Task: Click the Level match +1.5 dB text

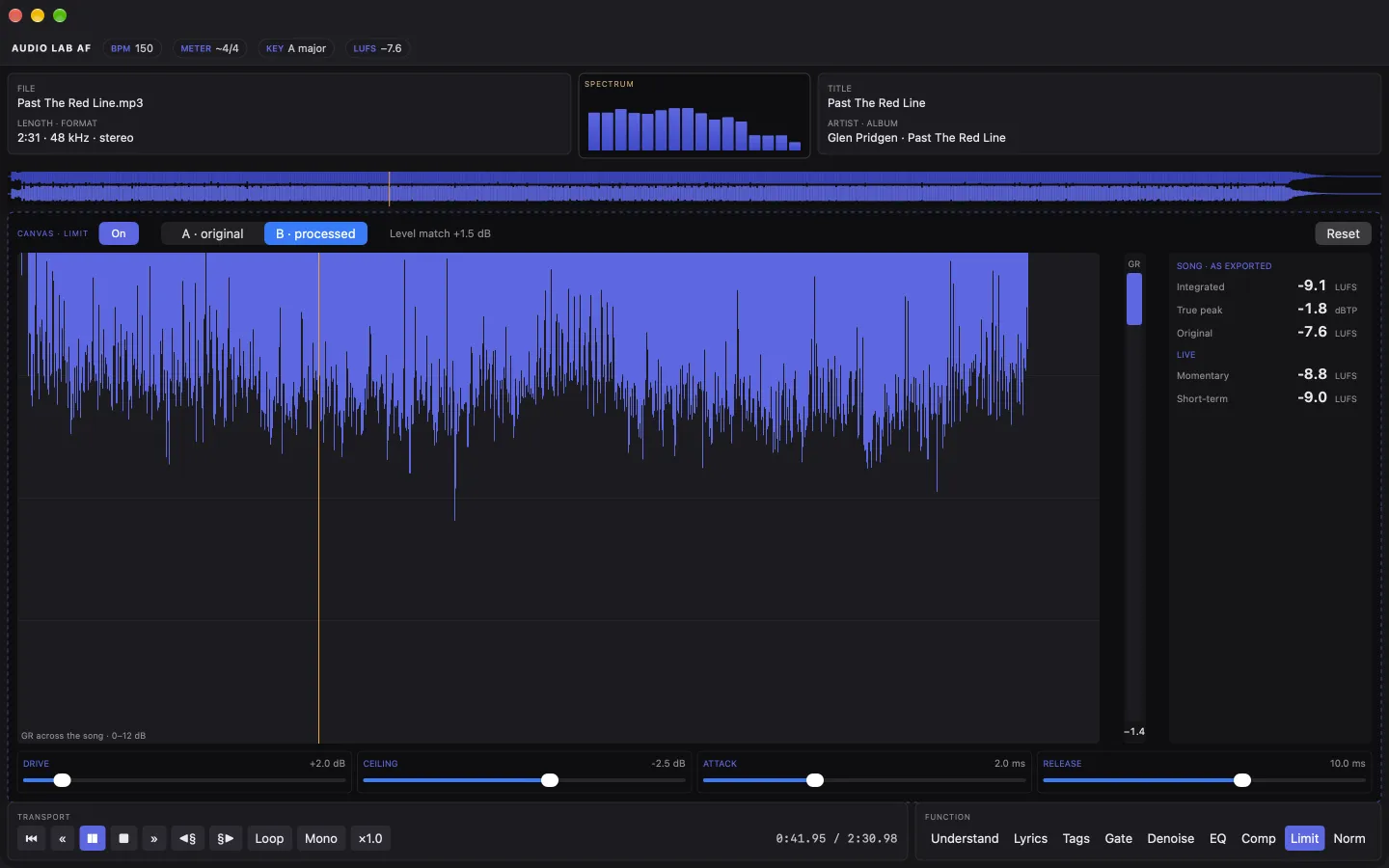Action: click(x=440, y=233)
